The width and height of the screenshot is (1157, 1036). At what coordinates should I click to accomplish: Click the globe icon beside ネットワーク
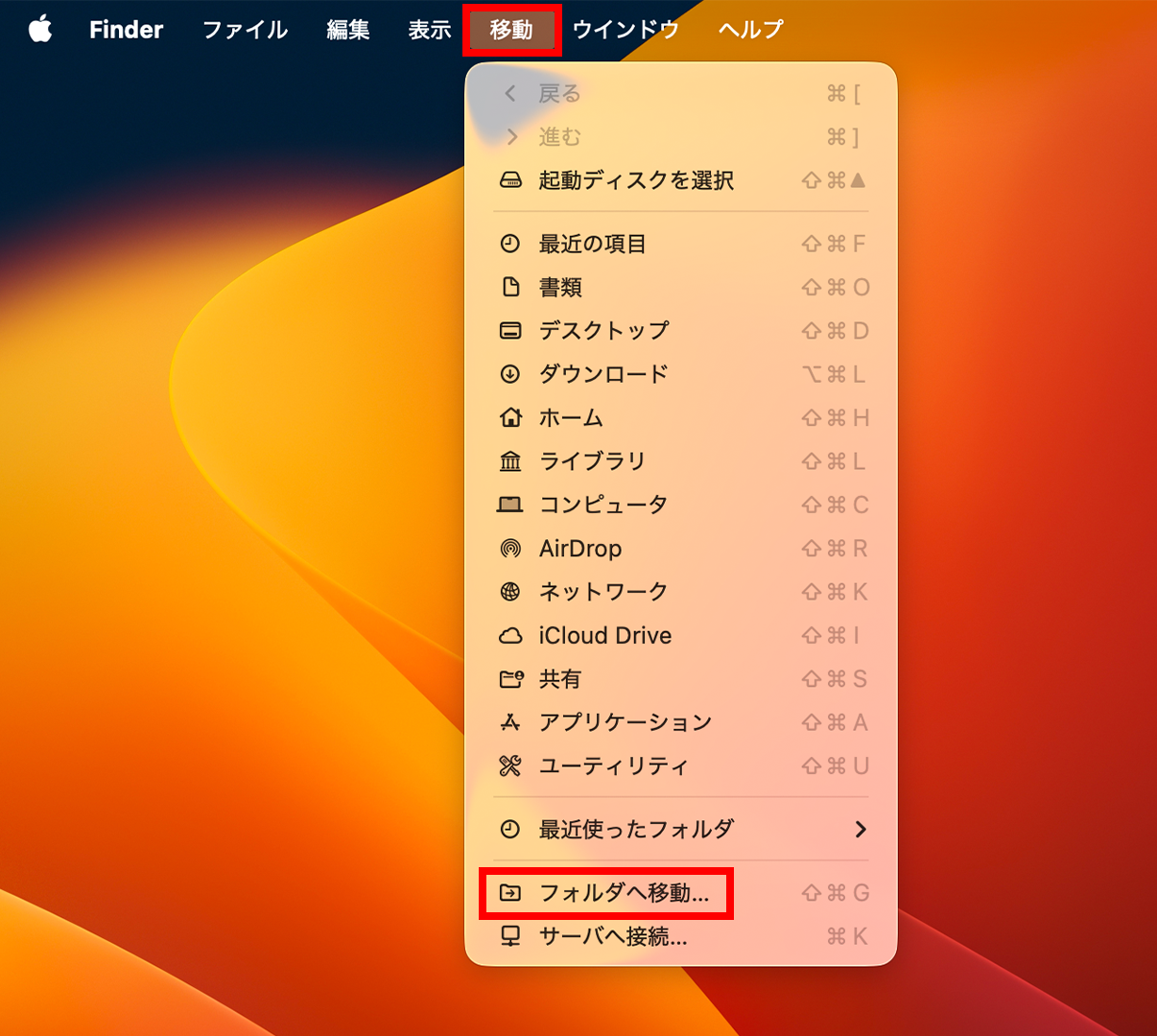click(510, 592)
